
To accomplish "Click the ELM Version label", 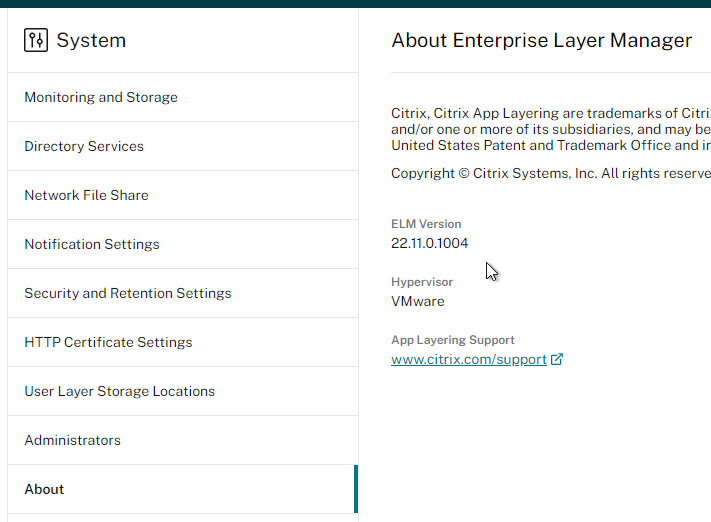I will click(426, 224).
